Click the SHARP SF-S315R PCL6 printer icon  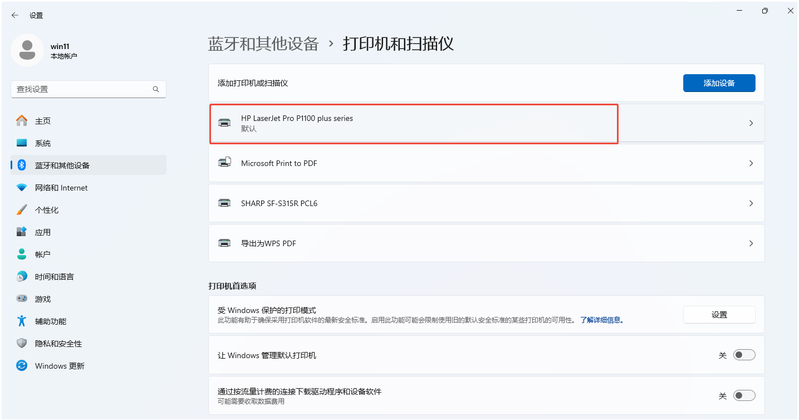[225, 203]
